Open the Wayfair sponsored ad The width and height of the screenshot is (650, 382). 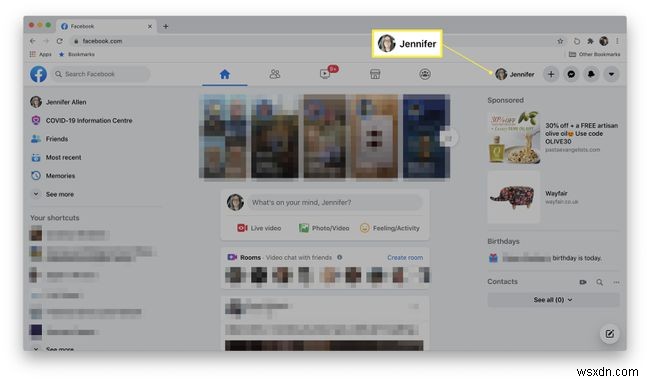click(x=553, y=197)
